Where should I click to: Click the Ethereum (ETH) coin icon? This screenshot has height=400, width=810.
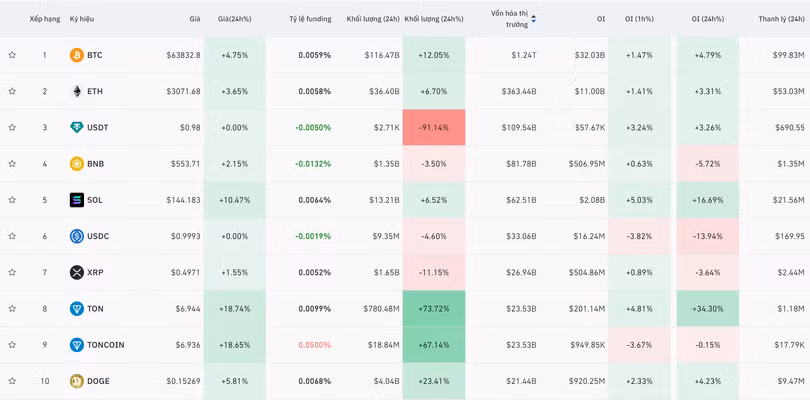[76, 91]
